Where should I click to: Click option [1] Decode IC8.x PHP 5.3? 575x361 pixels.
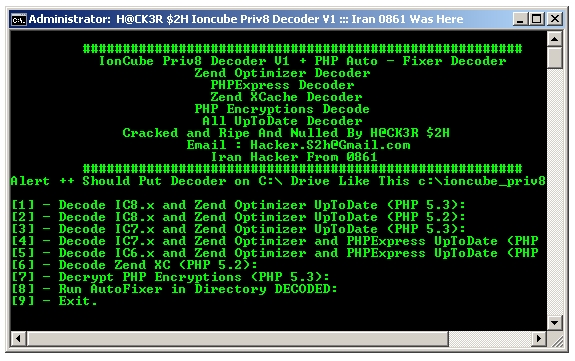pos(238,205)
